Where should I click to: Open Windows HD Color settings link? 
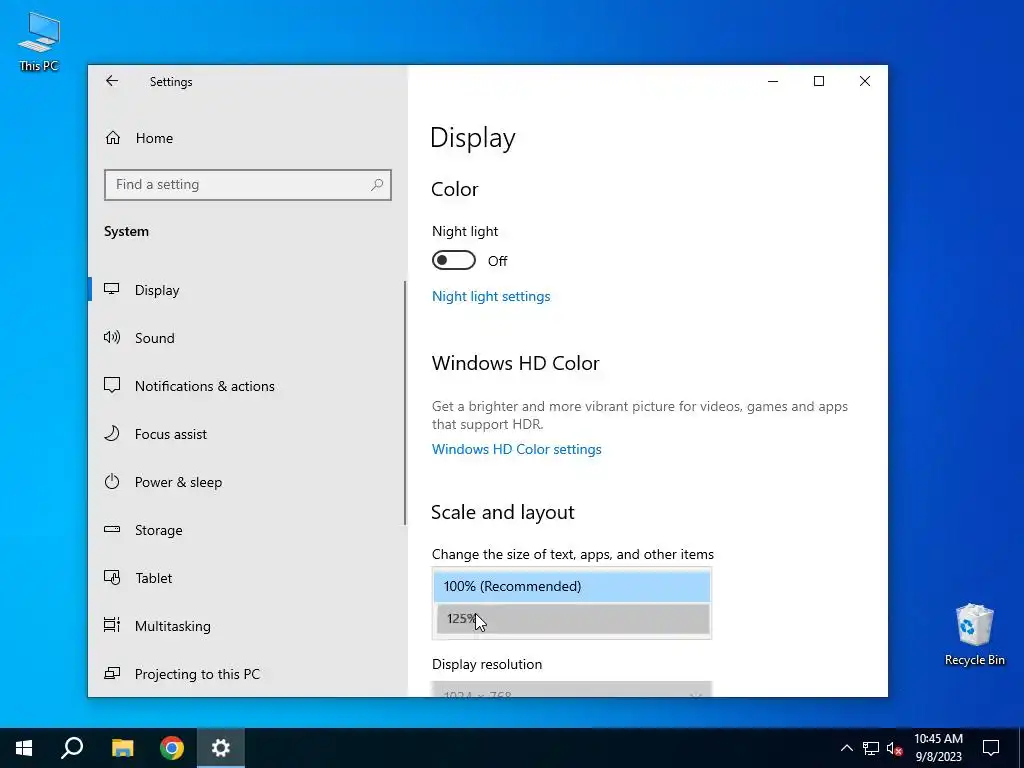pyautogui.click(x=517, y=449)
